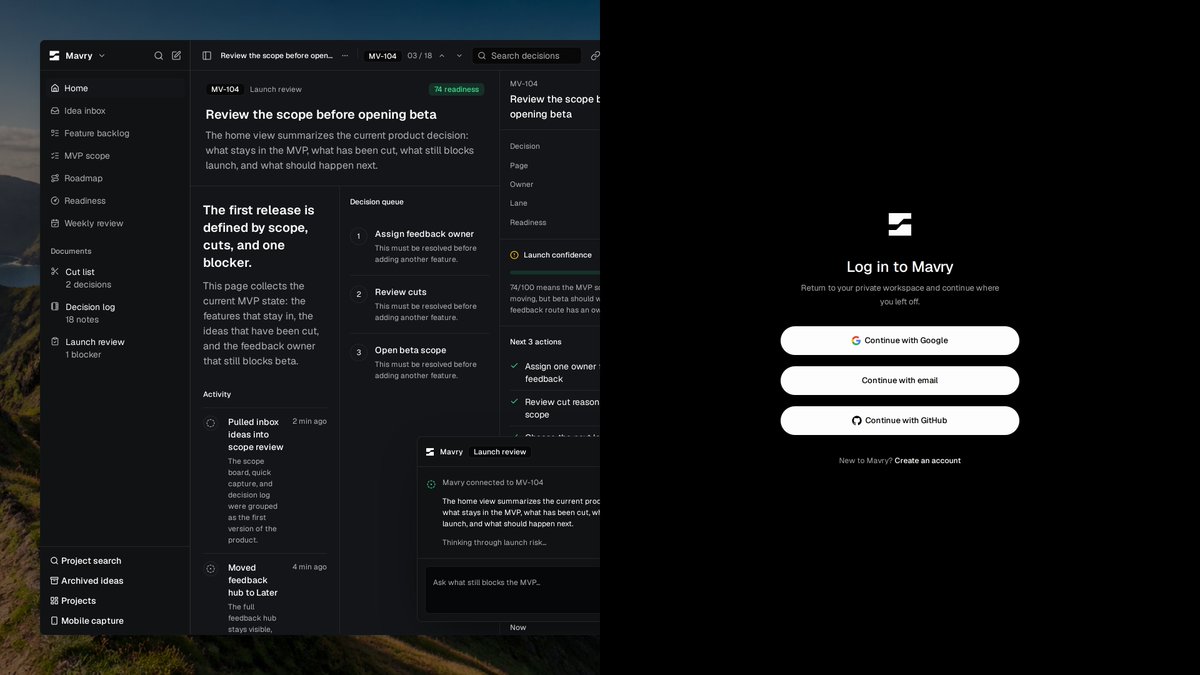
Task: Click the Ask what still blocks input
Action: (x=513, y=590)
